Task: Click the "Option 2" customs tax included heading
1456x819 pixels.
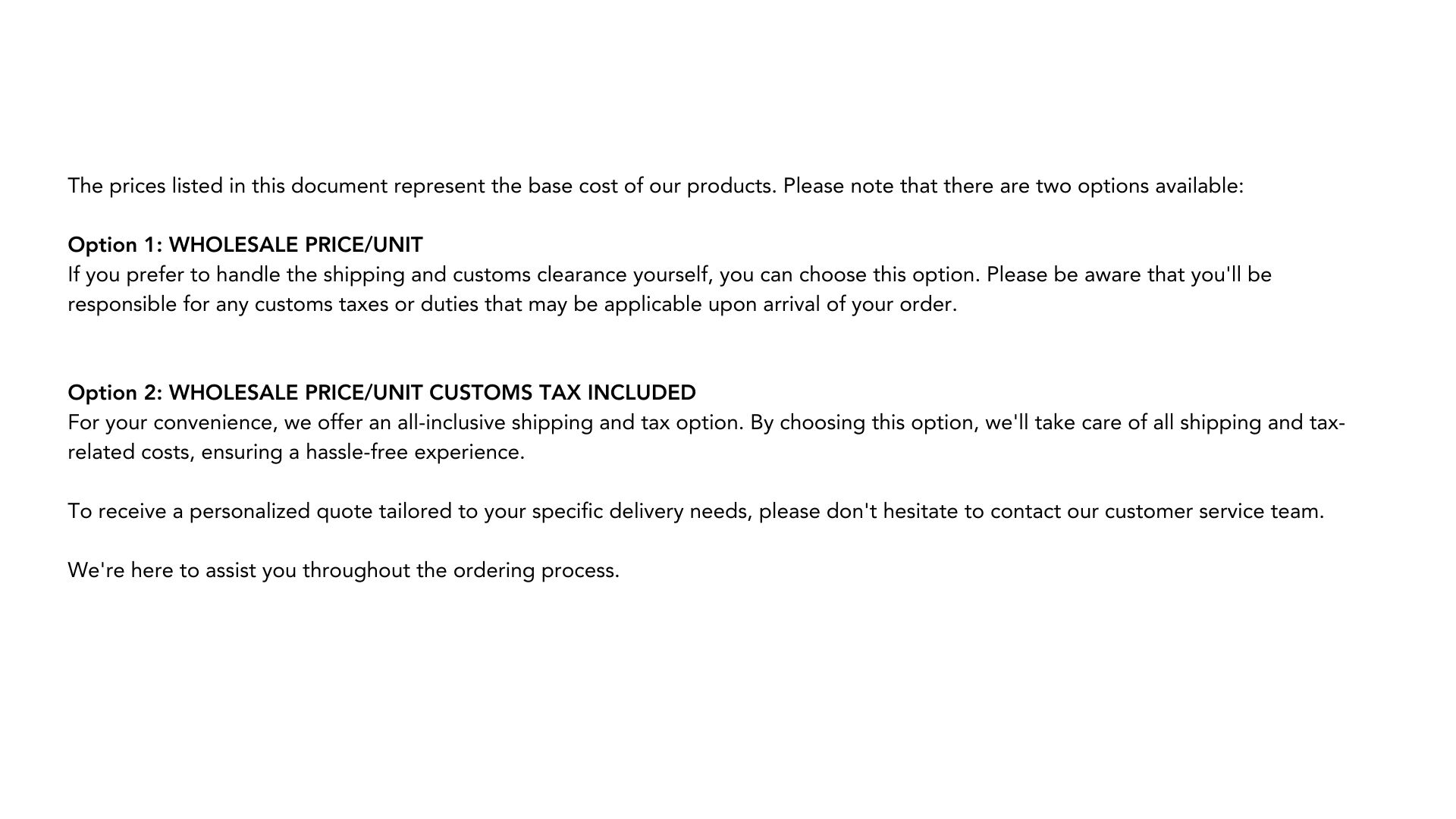Action: 381,393
